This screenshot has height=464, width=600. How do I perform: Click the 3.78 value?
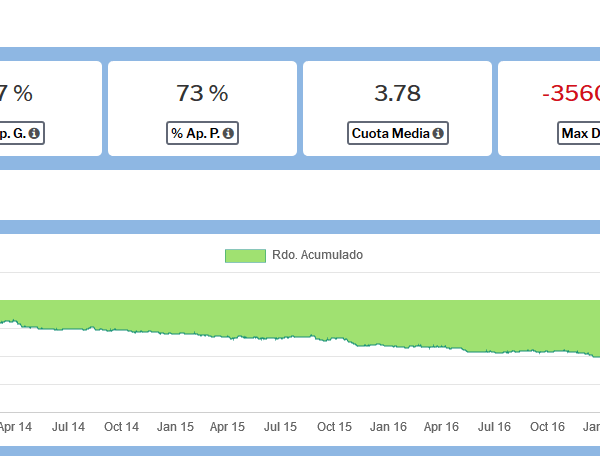[397, 93]
